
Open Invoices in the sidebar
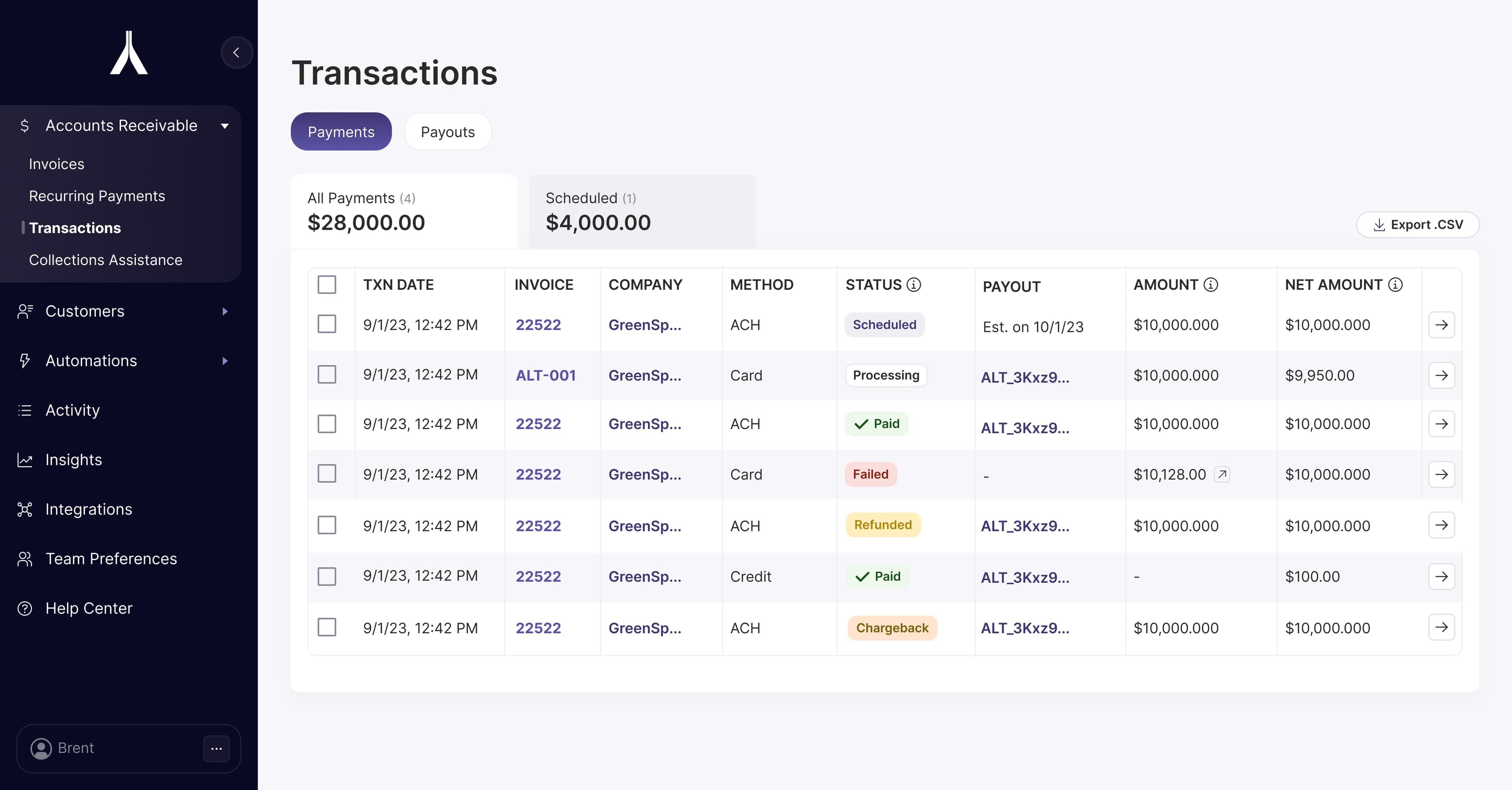click(57, 164)
